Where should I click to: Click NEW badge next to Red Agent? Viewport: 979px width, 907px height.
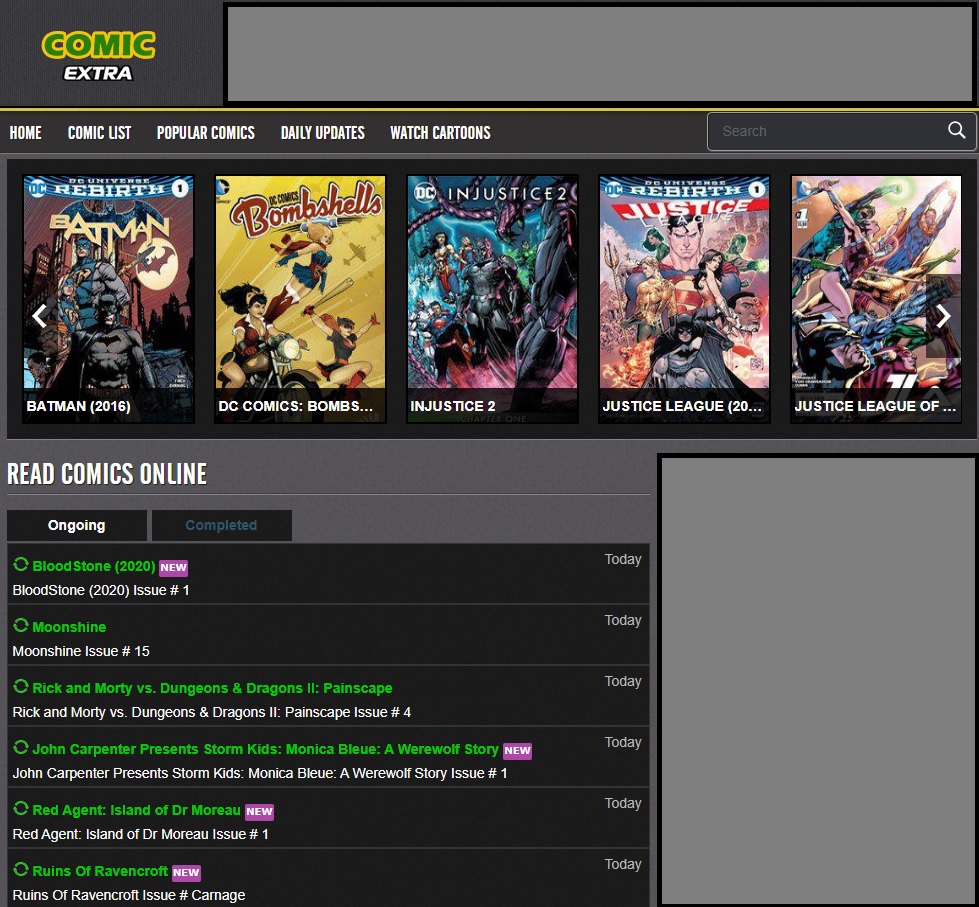[x=259, y=811]
